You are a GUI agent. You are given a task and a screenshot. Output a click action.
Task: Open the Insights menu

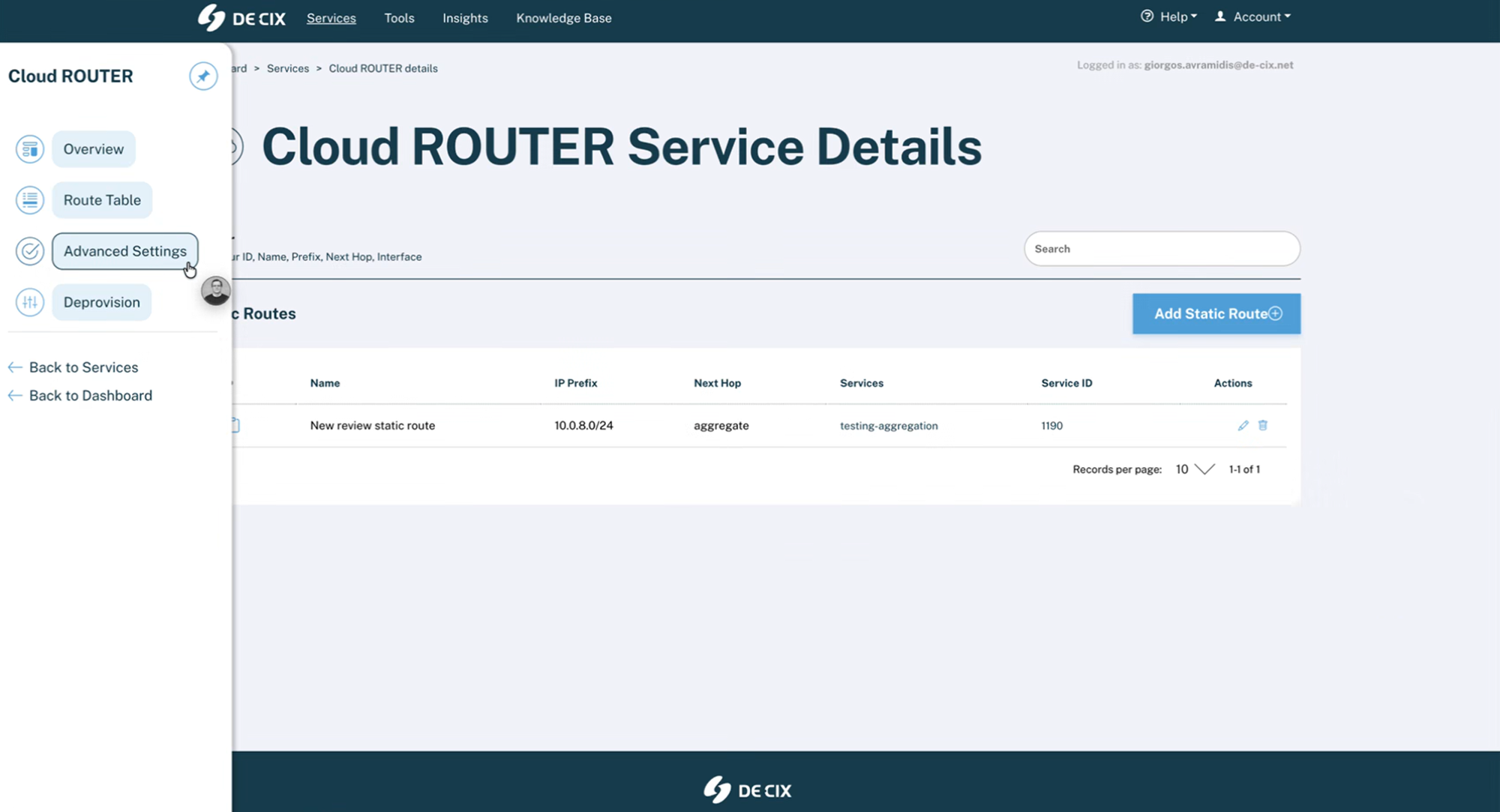pos(465,18)
